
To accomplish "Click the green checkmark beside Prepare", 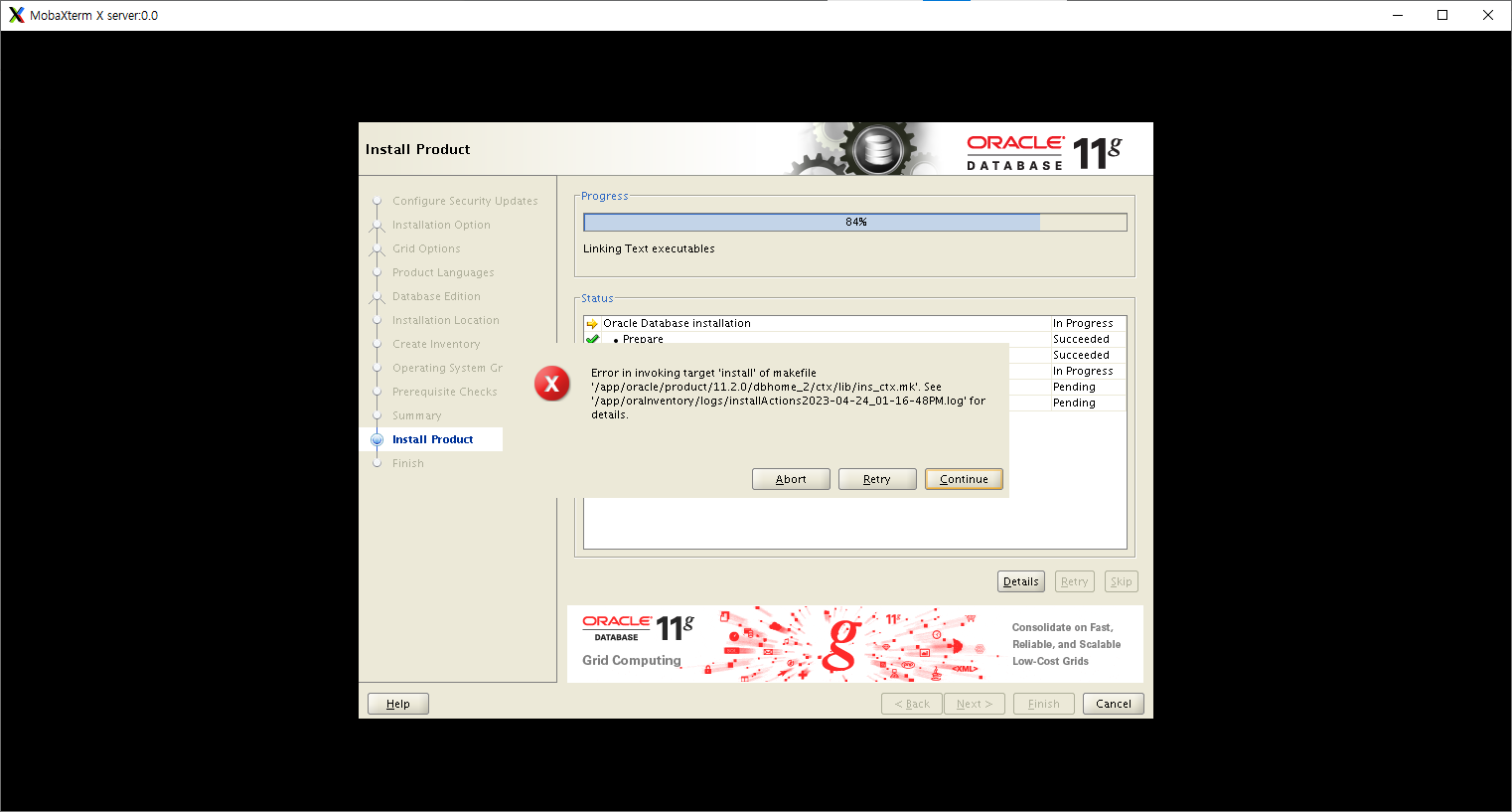I will (593, 339).
